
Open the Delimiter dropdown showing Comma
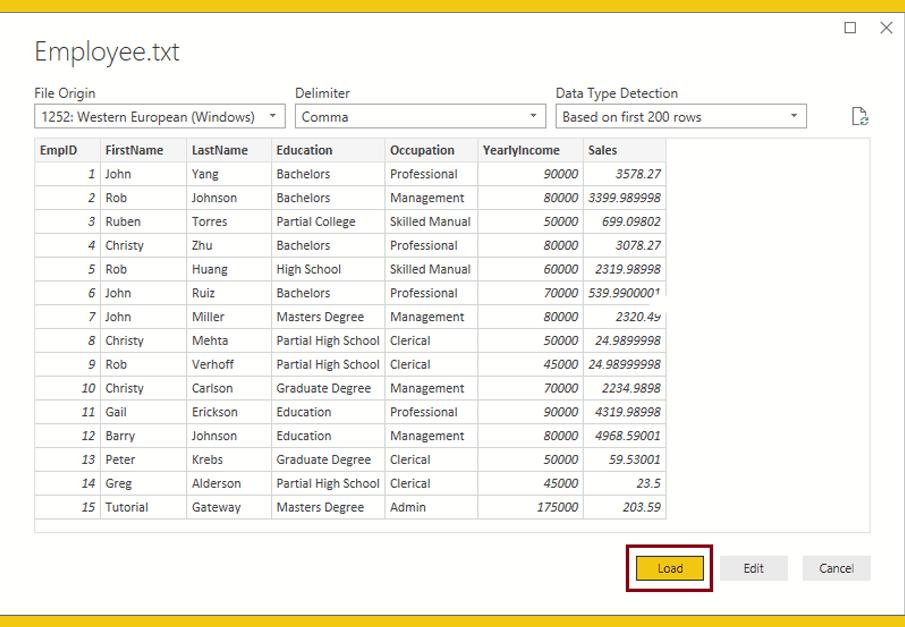point(420,117)
